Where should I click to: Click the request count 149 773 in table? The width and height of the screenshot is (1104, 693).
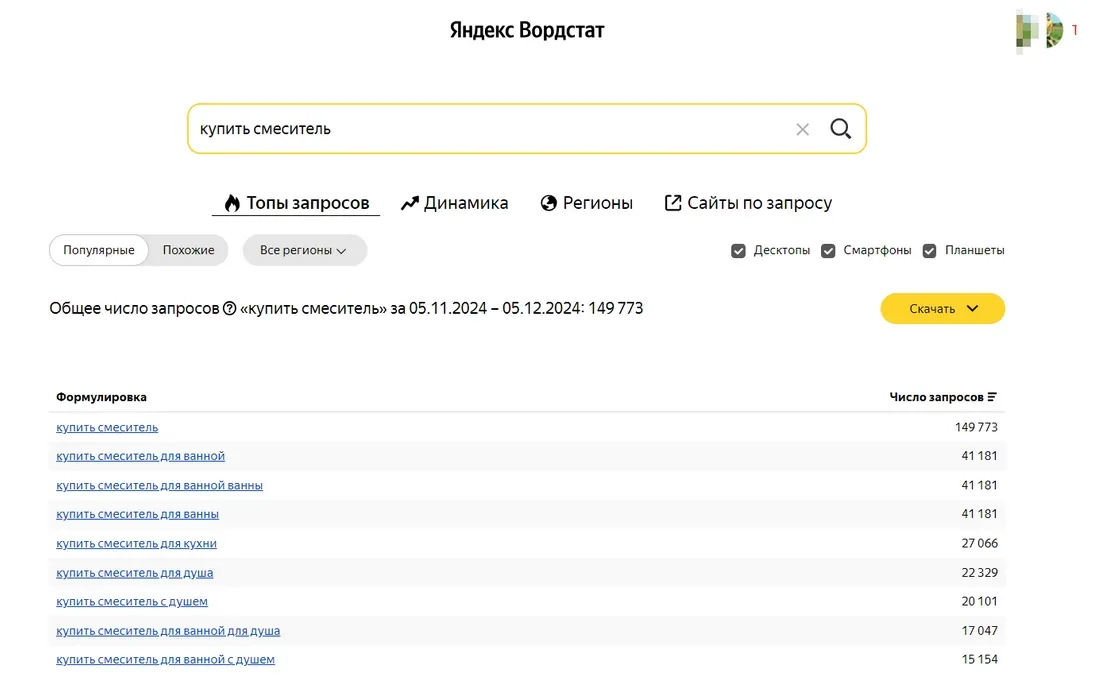coord(976,427)
